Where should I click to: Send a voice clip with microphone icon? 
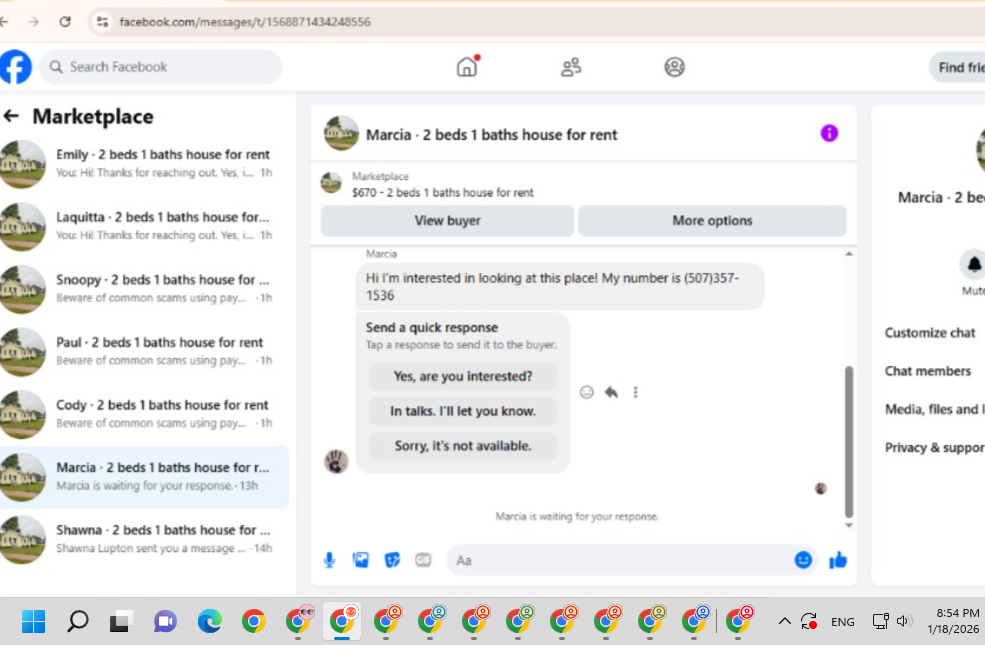click(329, 560)
